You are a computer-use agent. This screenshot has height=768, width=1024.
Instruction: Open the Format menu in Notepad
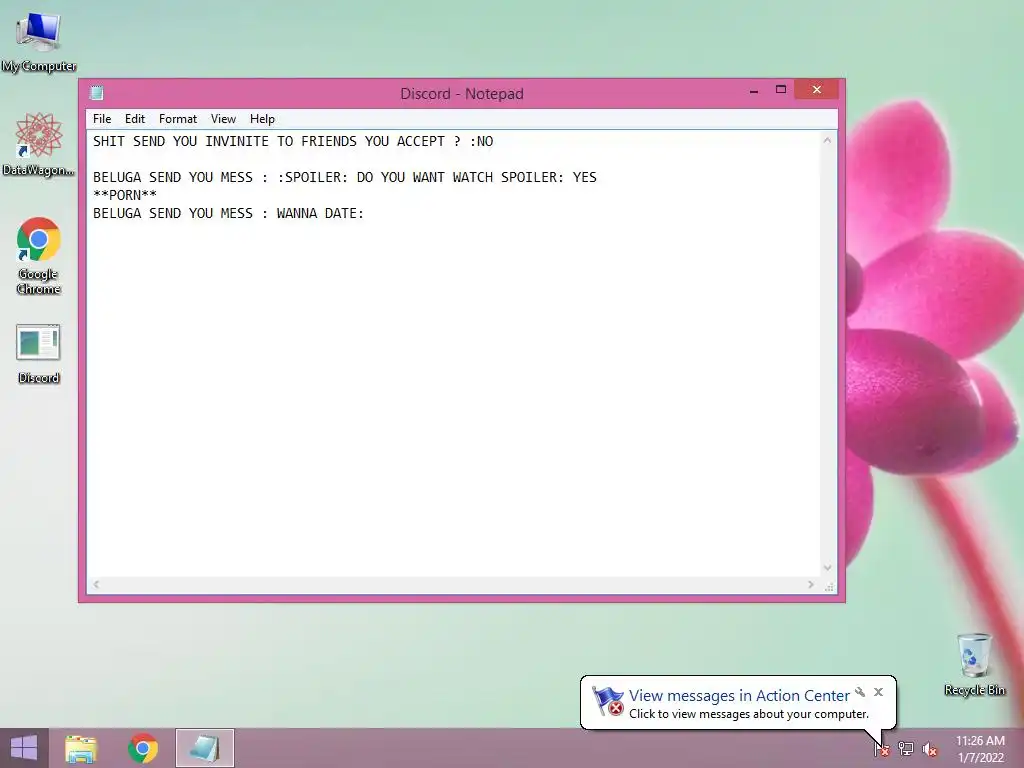178,119
